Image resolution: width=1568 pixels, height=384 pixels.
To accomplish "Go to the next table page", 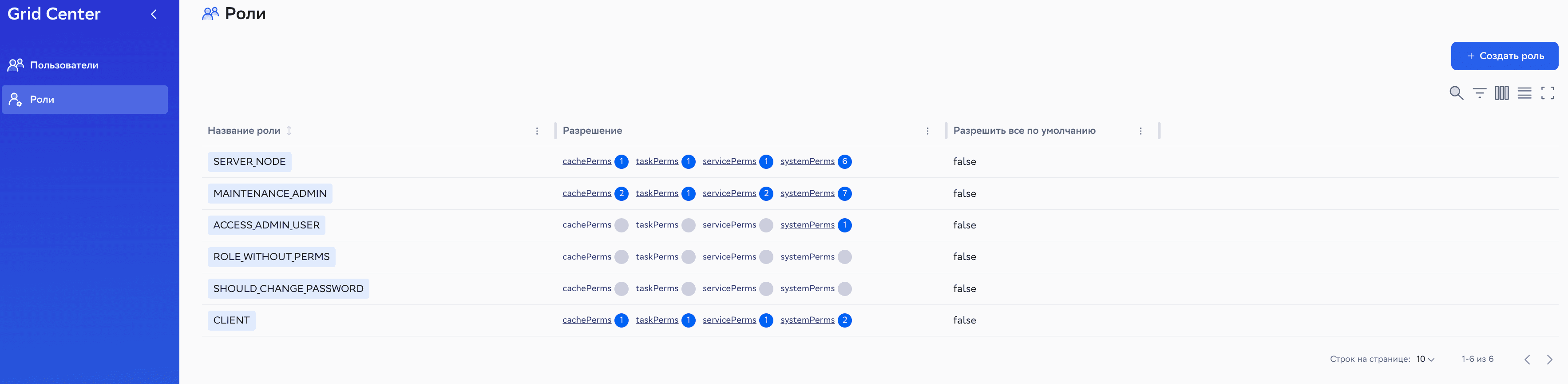I will [1549, 360].
